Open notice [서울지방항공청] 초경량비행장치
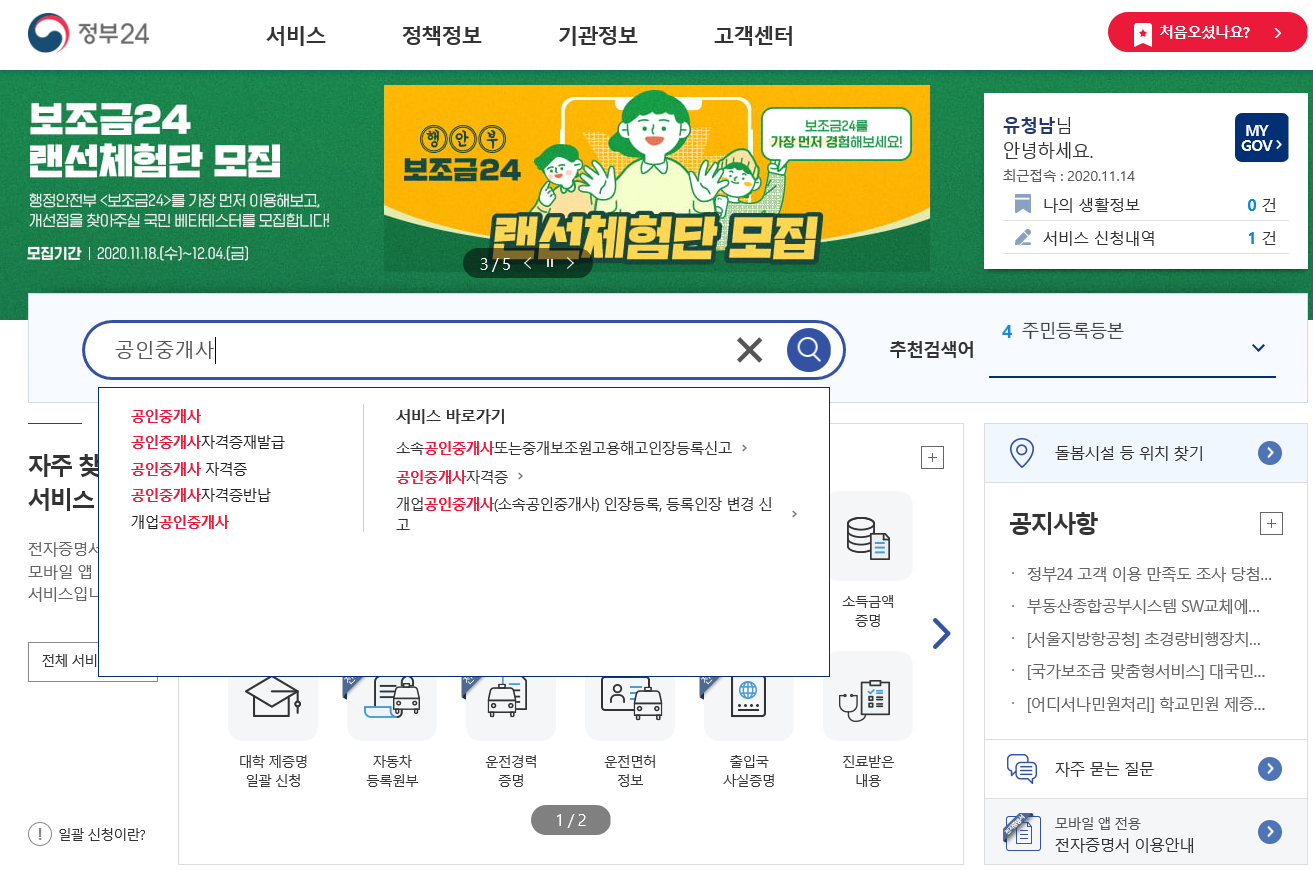 pyautogui.click(x=1144, y=639)
